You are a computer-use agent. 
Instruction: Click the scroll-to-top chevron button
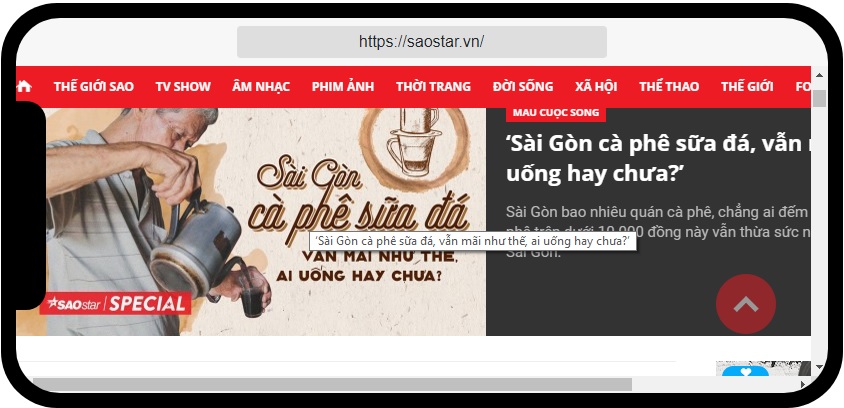tap(745, 304)
